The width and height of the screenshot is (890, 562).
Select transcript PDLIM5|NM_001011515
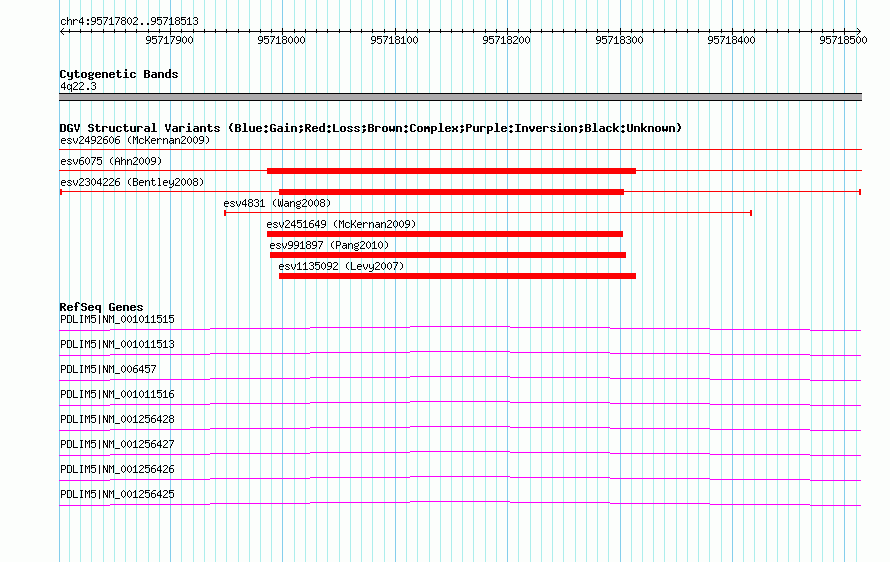(117, 320)
